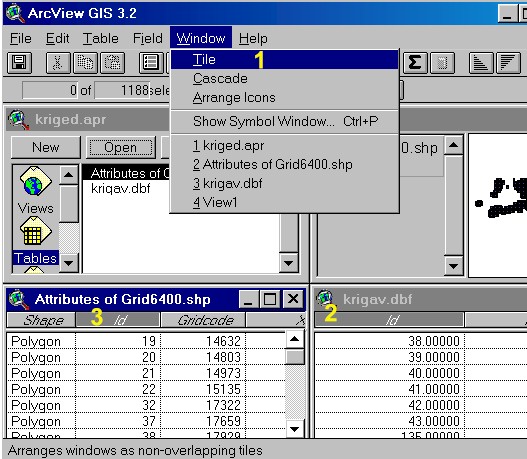Click scroll down arrow in View1 legend panel

click(454, 266)
